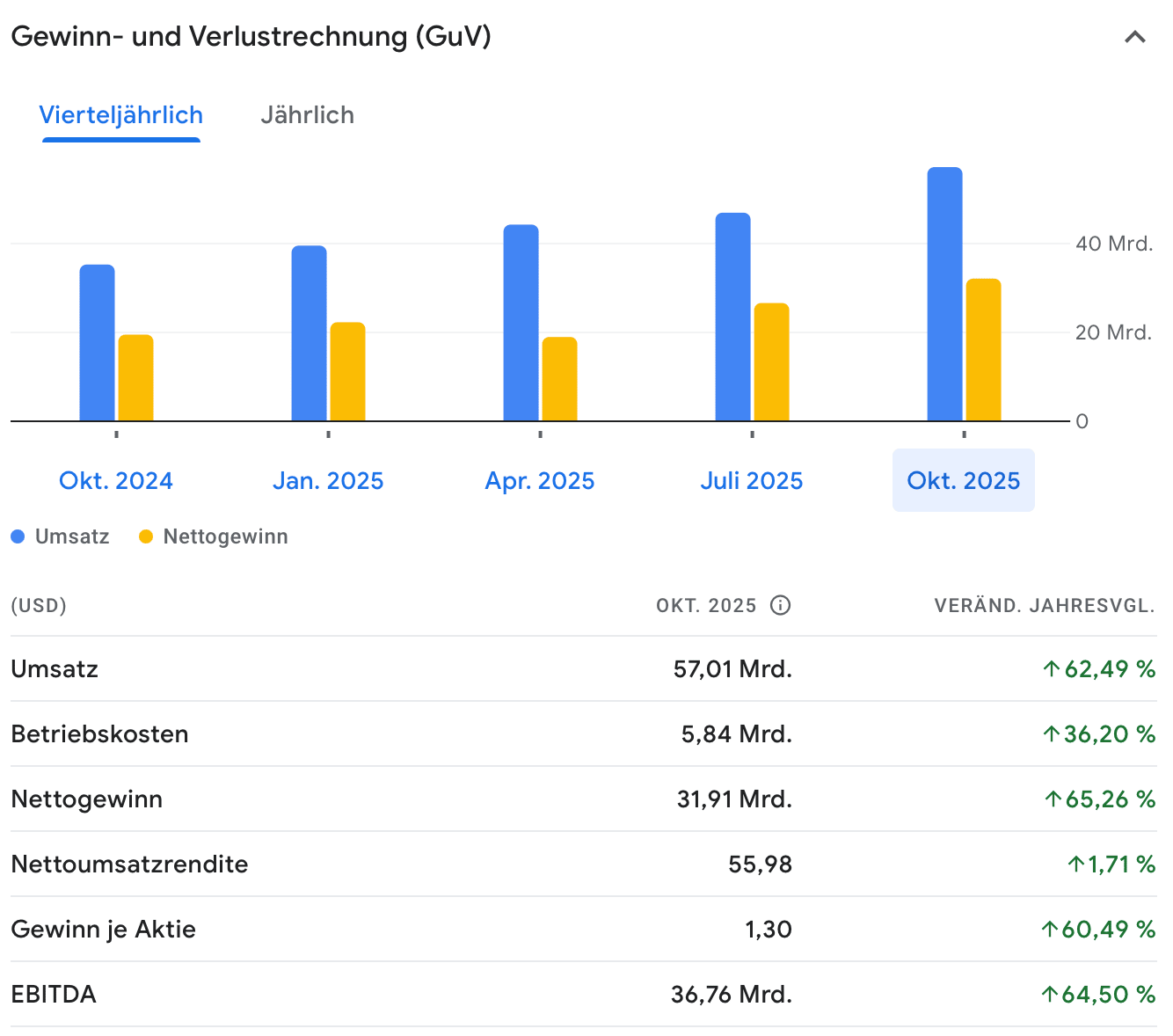
Task: Click the Nettoumsatzrendite row label
Action: tap(129, 865)
